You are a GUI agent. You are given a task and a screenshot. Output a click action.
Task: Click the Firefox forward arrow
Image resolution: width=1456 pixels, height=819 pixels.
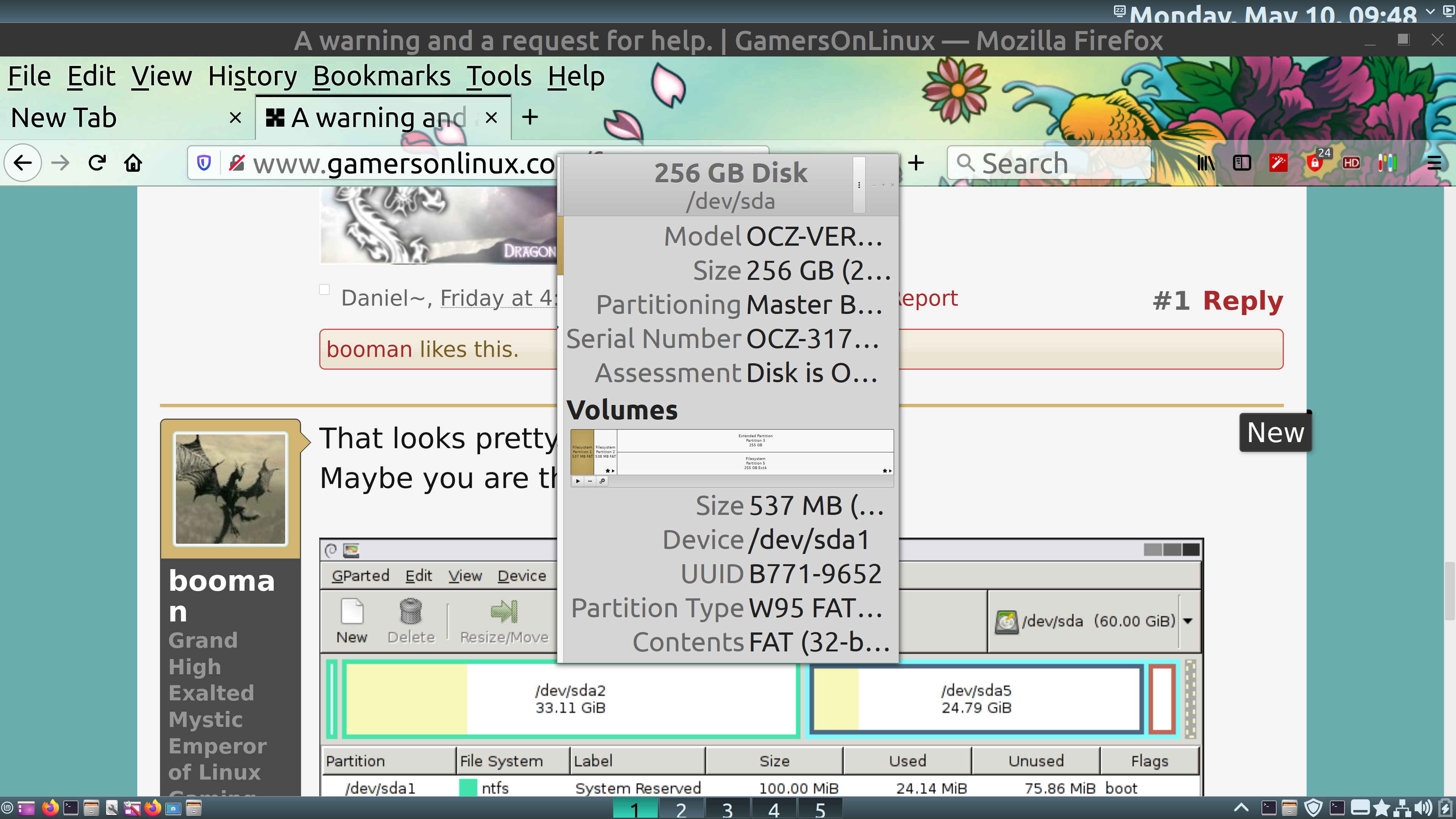[60, 163]
